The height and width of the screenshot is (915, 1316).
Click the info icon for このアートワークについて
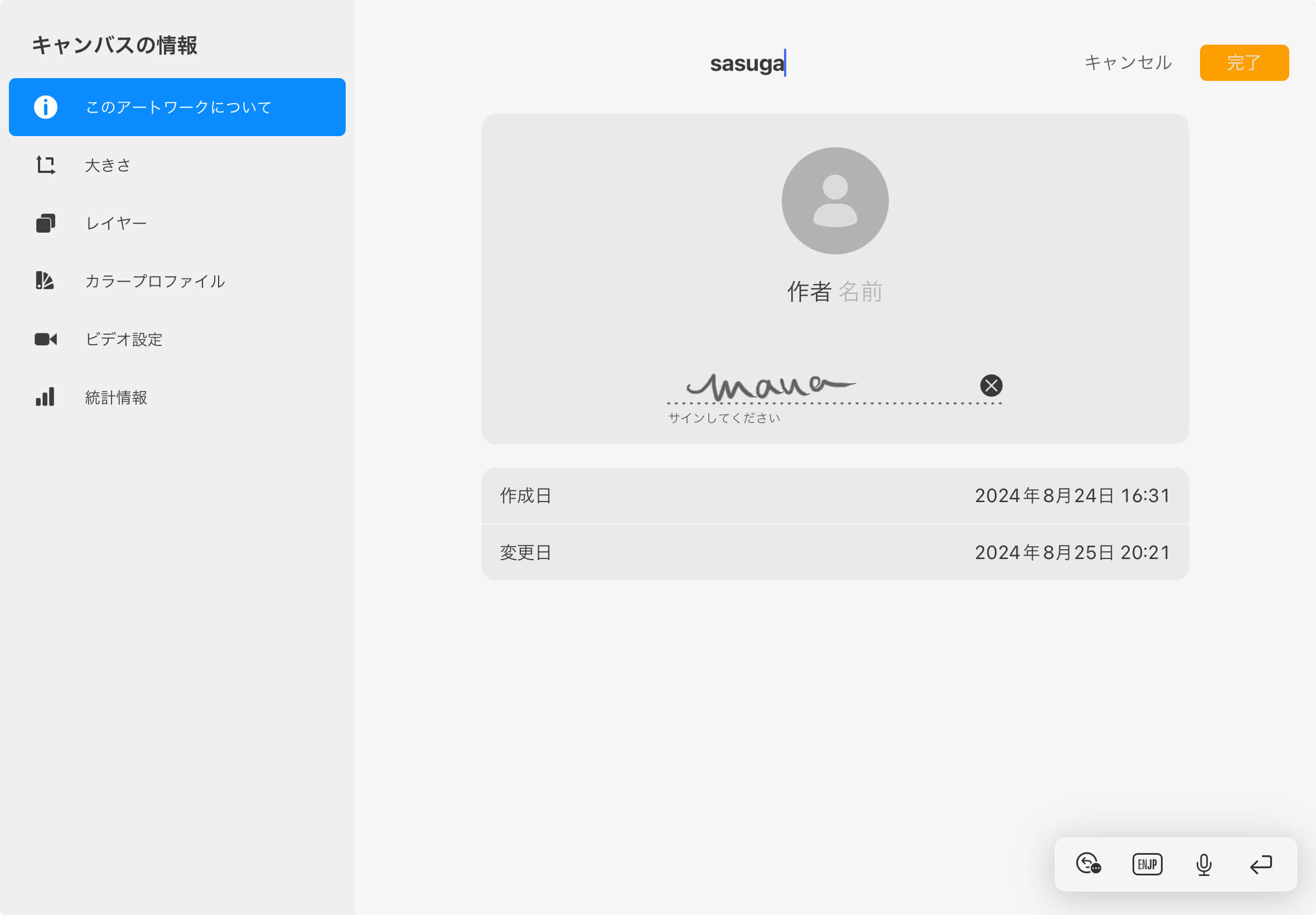[45, 107]
